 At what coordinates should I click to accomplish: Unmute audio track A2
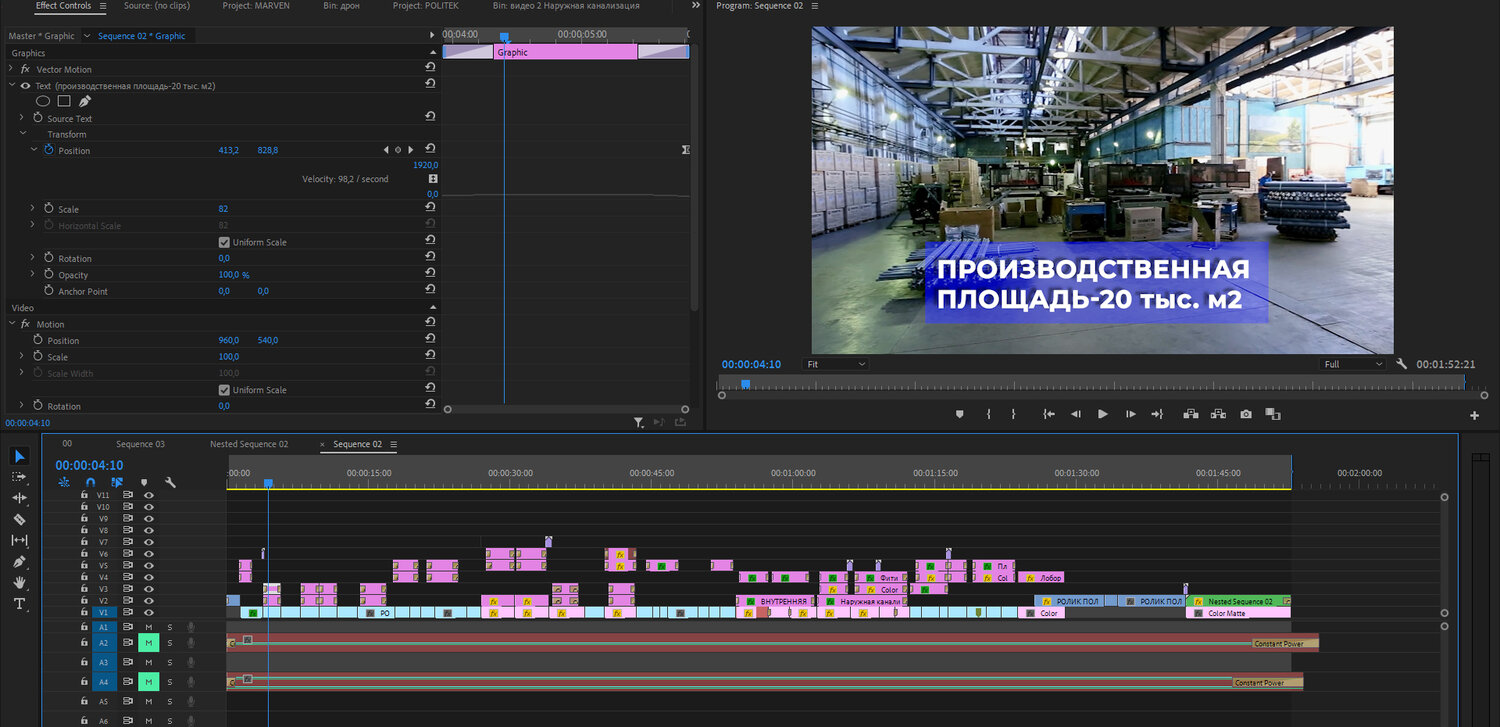pyautogui.click(x=148, y=643)
